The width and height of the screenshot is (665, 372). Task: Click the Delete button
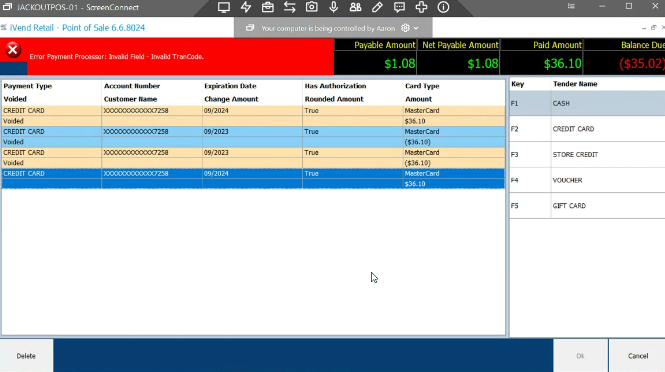[x=26, y=356]
